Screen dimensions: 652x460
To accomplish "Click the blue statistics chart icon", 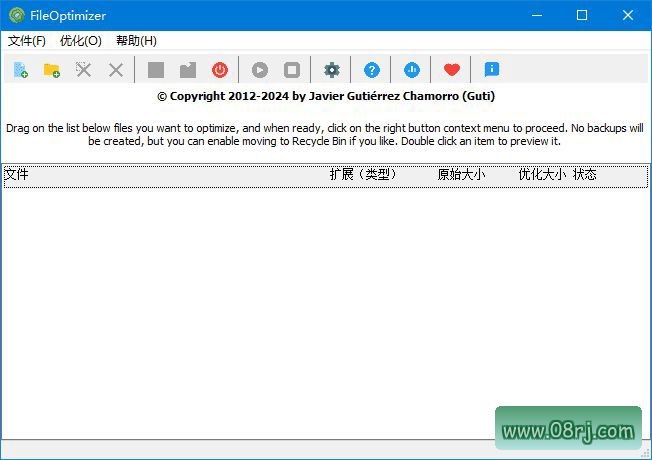I will (412, 70).
